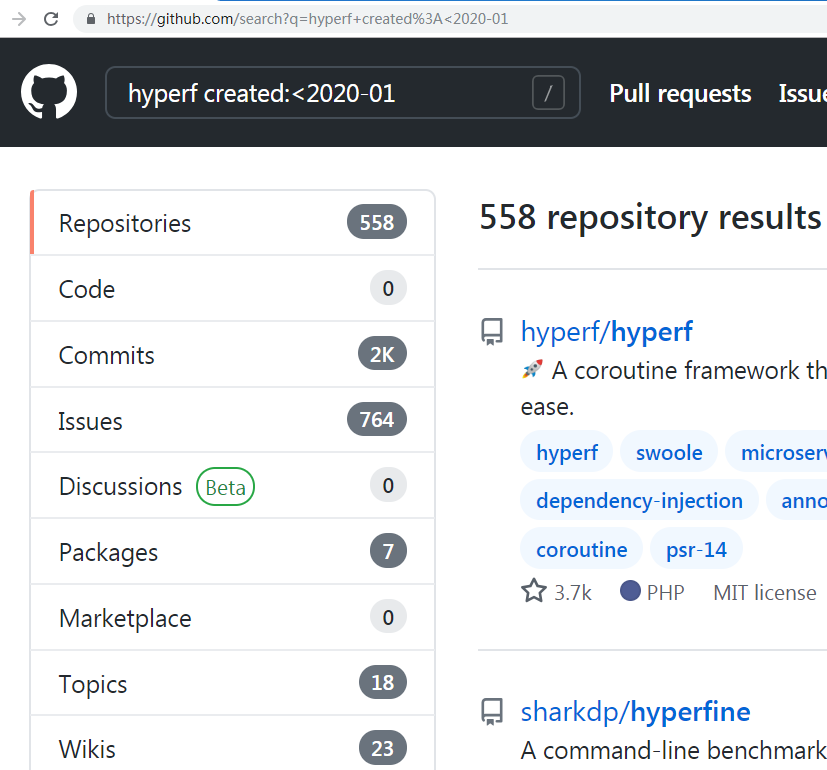Screen dimensions: 827x770
Task: Click the 18 count badge for Topics
Action: [383, 682]
